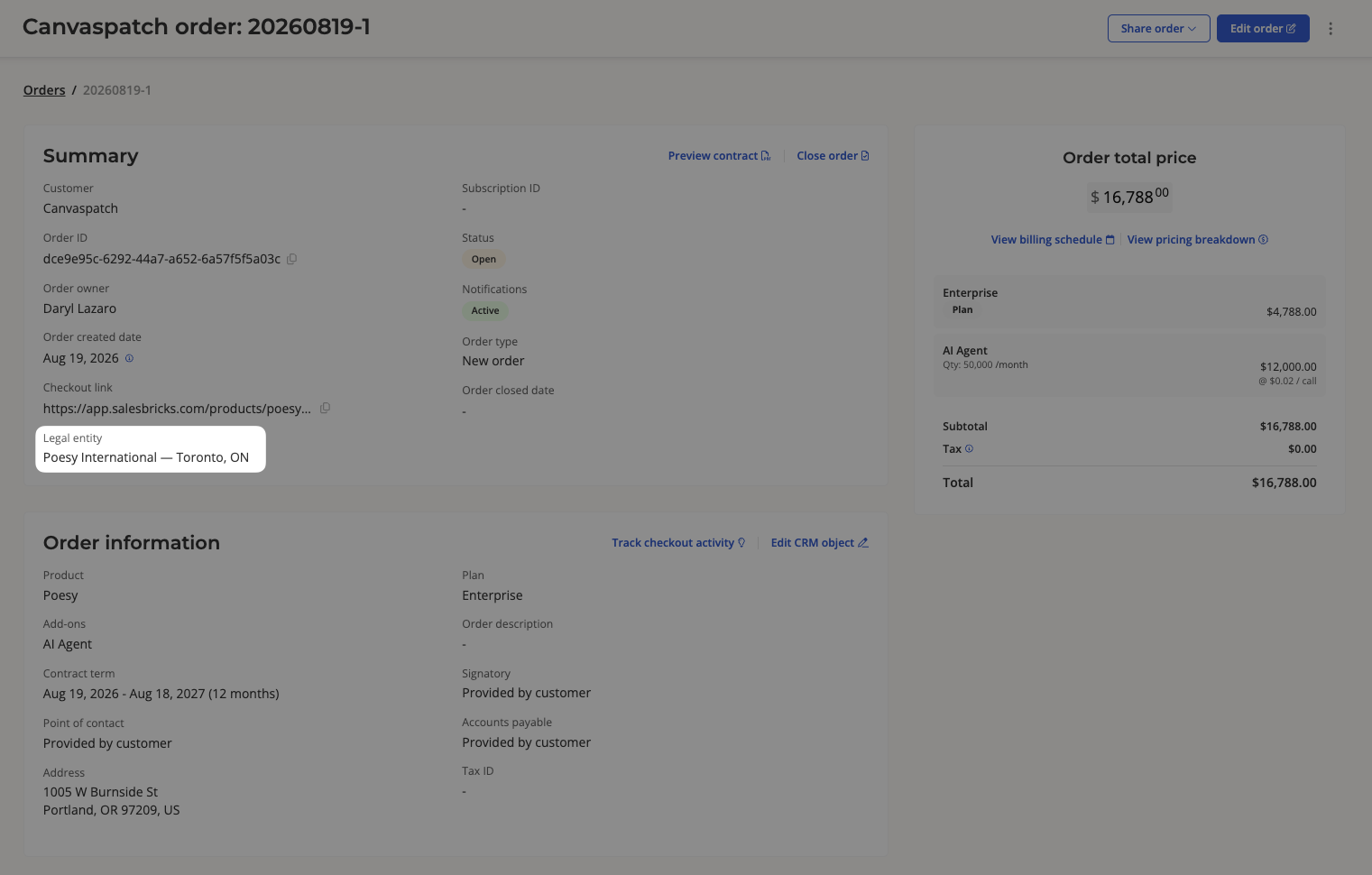Click the Subtotal $16,788.00 amount
This screenshot has height=875, width=1372.
click(1288, 427)
